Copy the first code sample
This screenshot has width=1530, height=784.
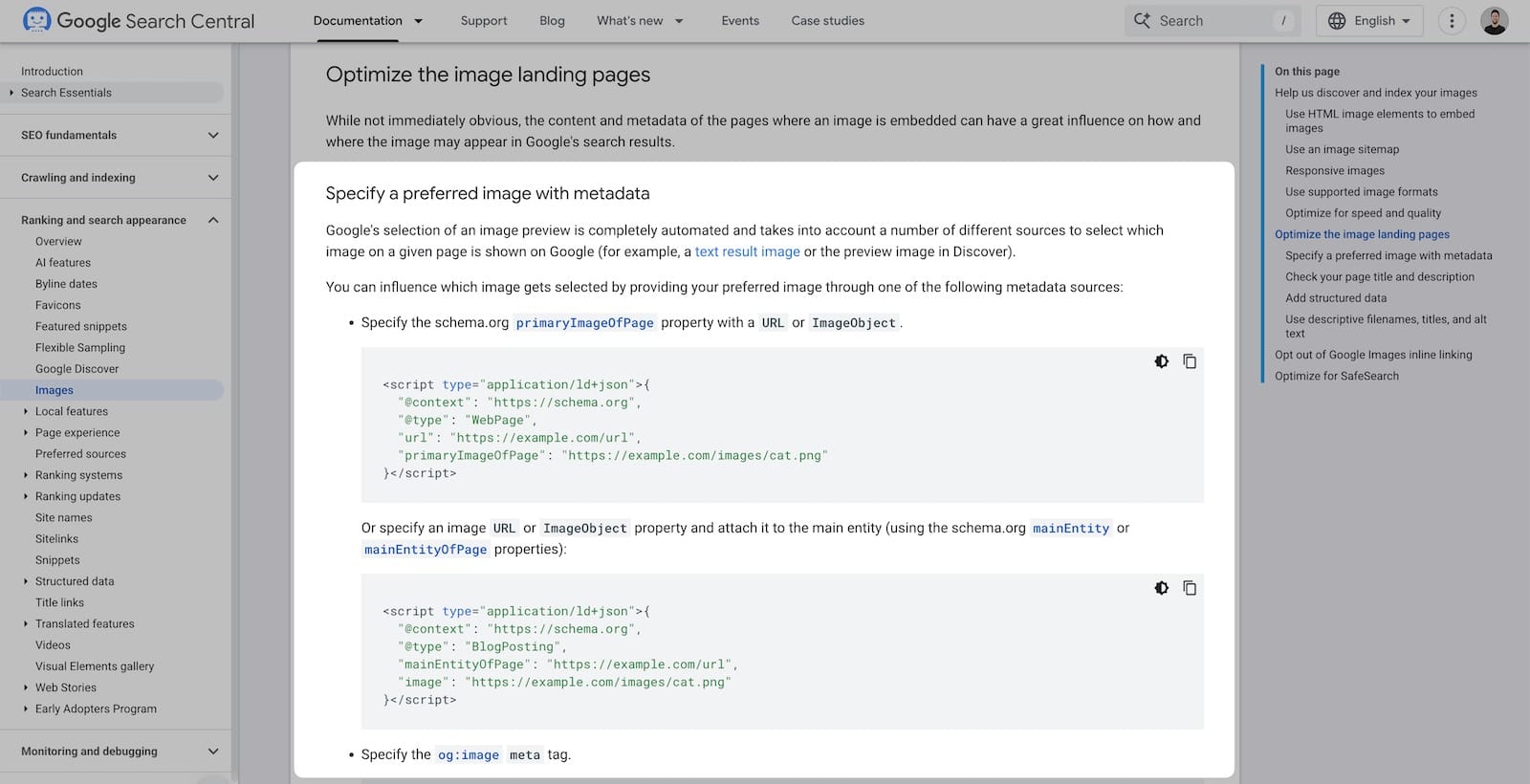point(1190,361)
